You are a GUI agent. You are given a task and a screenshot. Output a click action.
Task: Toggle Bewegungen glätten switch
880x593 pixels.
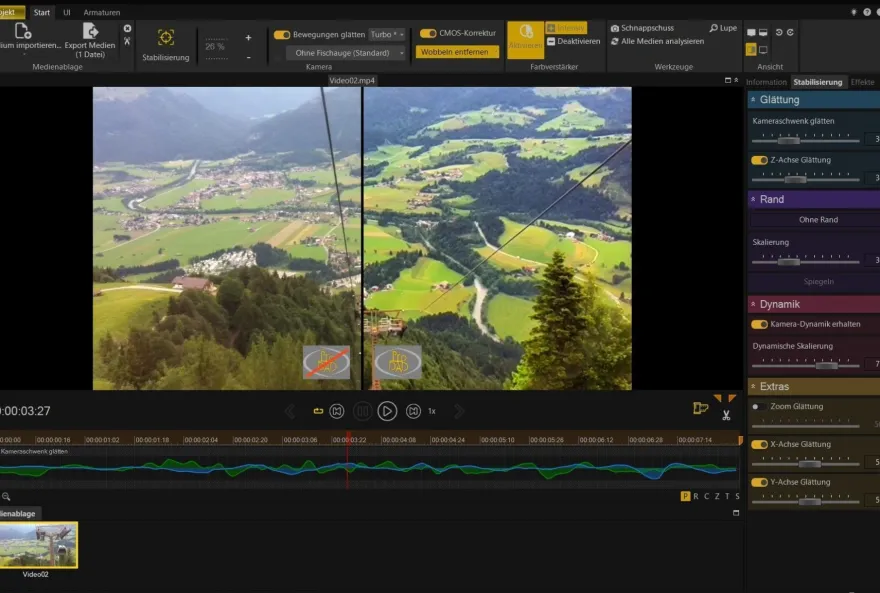282,35
